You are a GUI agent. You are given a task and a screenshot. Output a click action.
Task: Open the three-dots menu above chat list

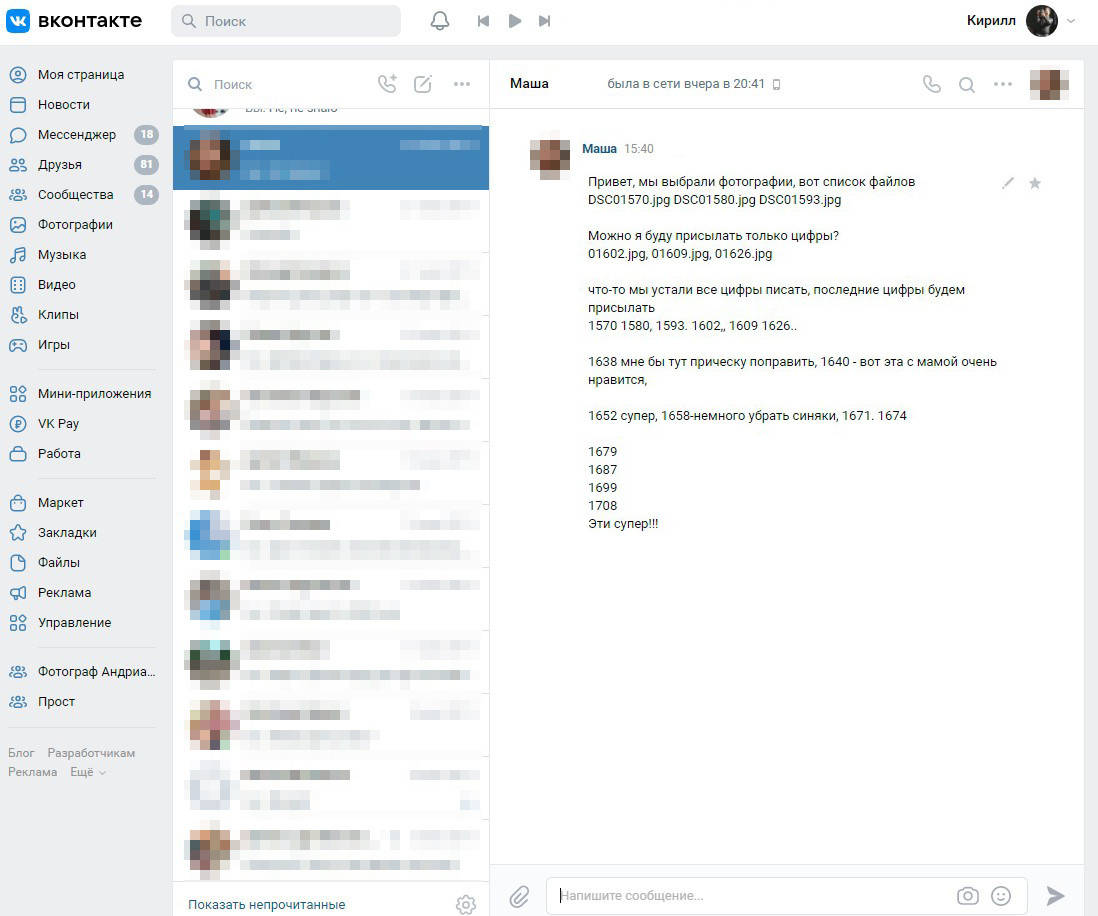(x=462, y=84)
